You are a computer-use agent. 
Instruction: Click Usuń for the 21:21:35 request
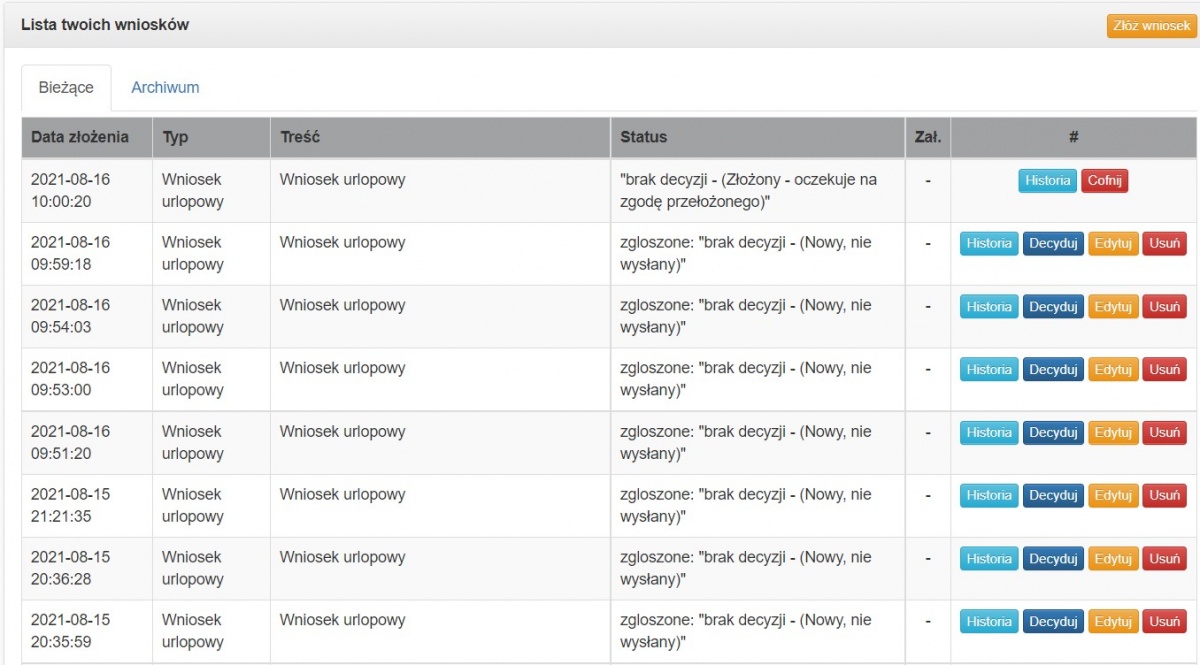pyautogui.click(x=1164, y=495)
